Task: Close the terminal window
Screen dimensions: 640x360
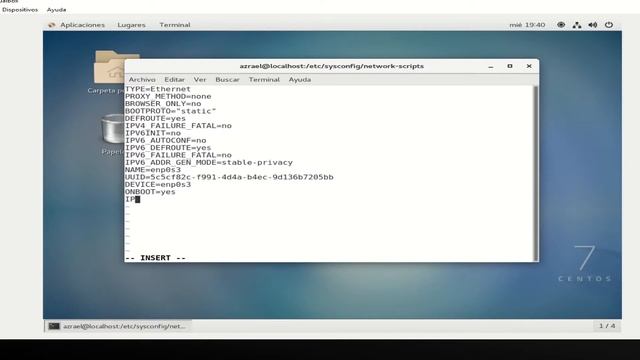Action: [x=529, y=66]
